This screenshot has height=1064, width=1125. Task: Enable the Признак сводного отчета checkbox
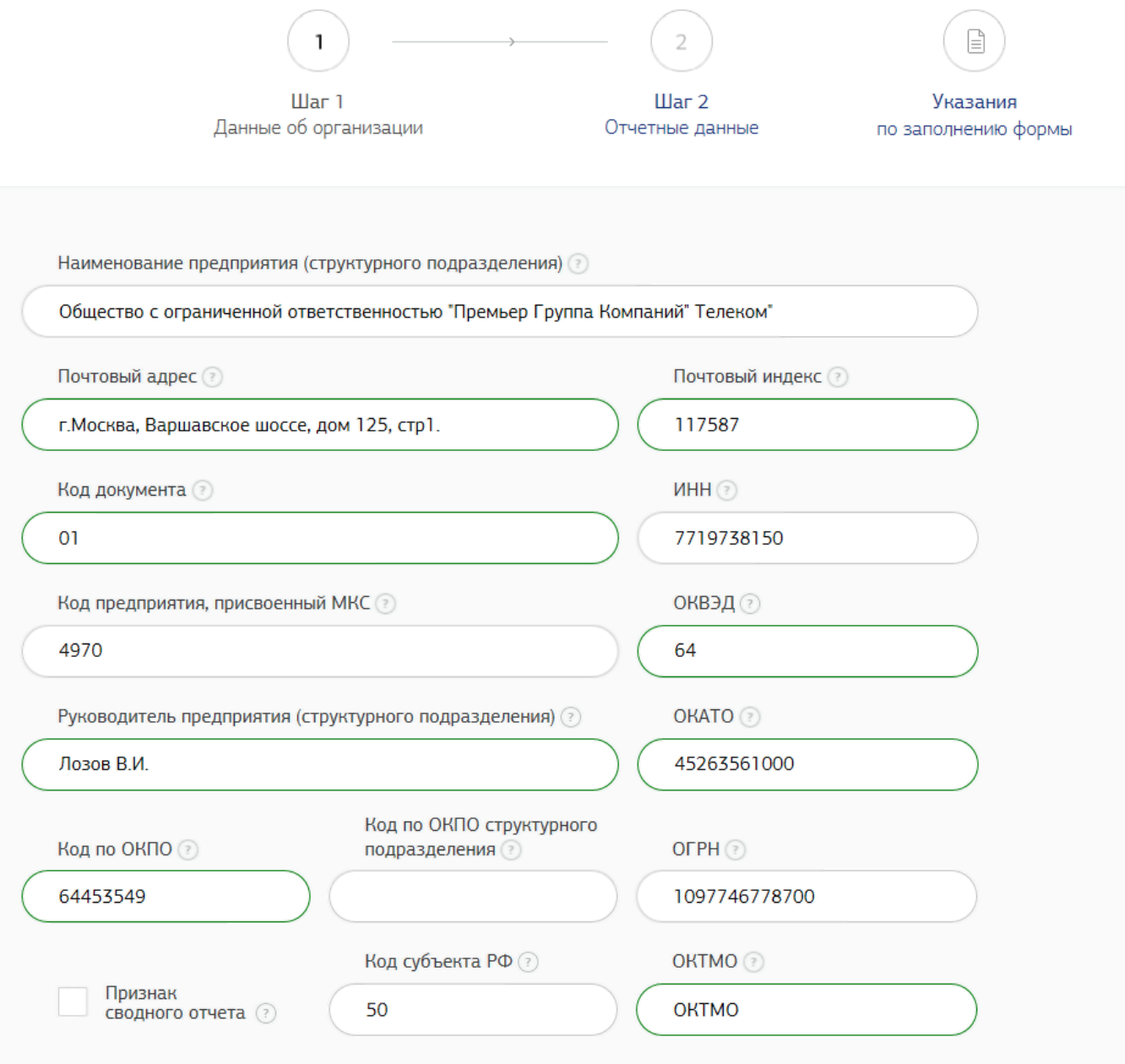pos(73,1002)
